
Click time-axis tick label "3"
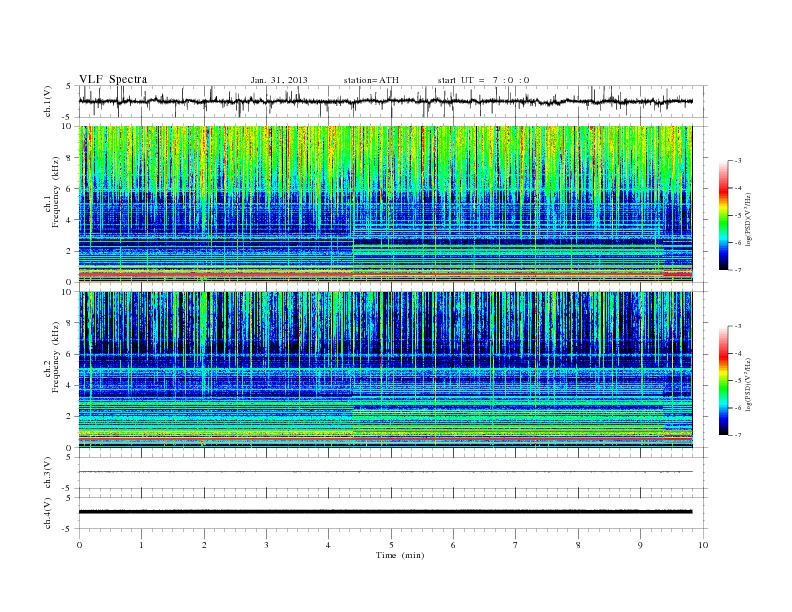[x=266, y=545]
